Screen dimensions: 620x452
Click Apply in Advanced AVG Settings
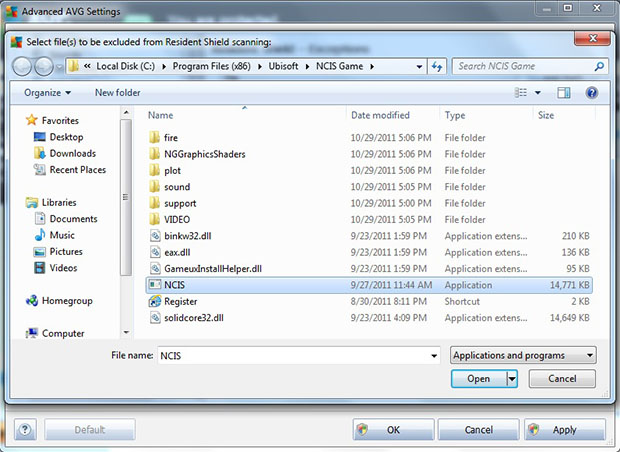[565, 429]
